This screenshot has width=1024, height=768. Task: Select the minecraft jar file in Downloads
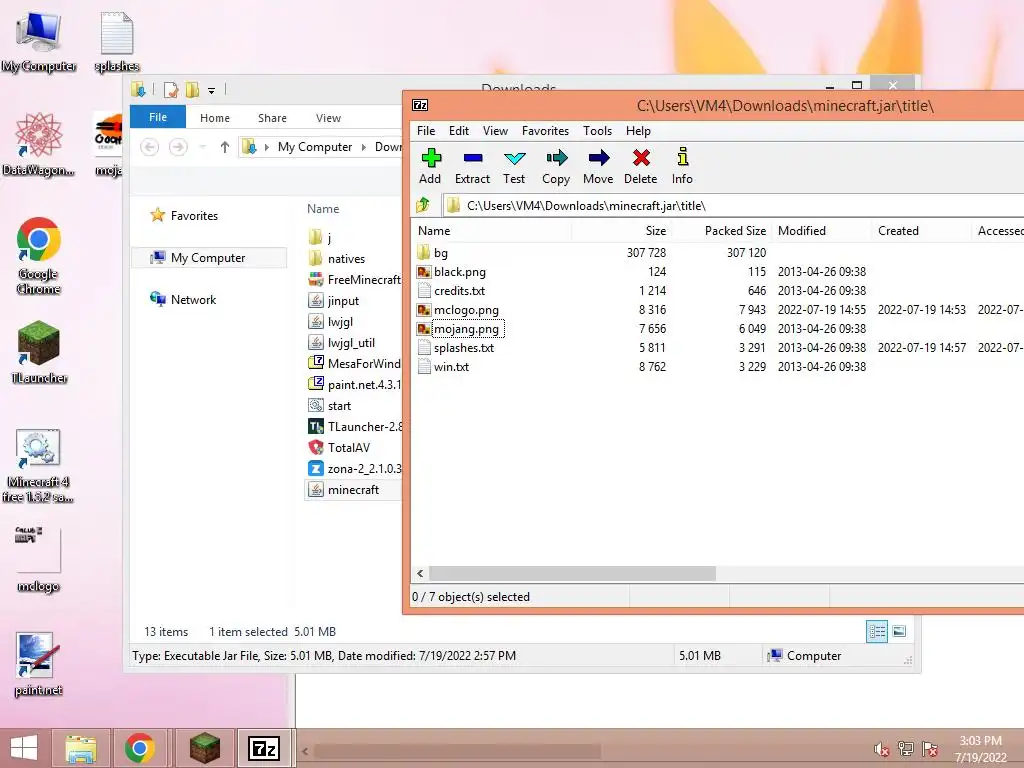point(353,490)
